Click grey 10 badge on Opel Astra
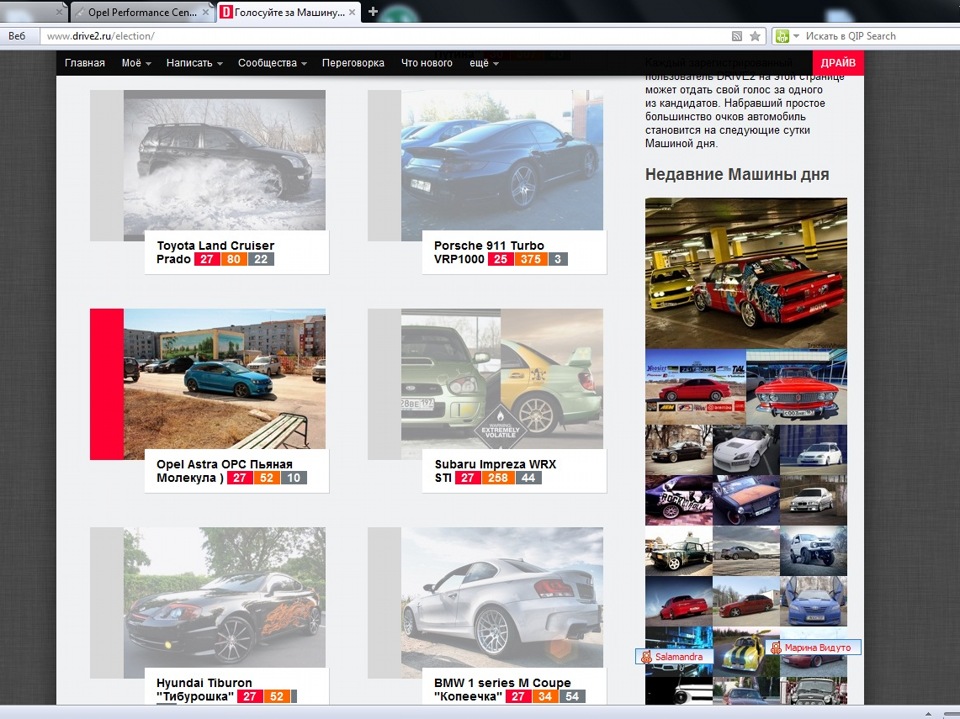The width and height of the screenshot is (960, 719). pyautogui.click(x=294, y=478)
